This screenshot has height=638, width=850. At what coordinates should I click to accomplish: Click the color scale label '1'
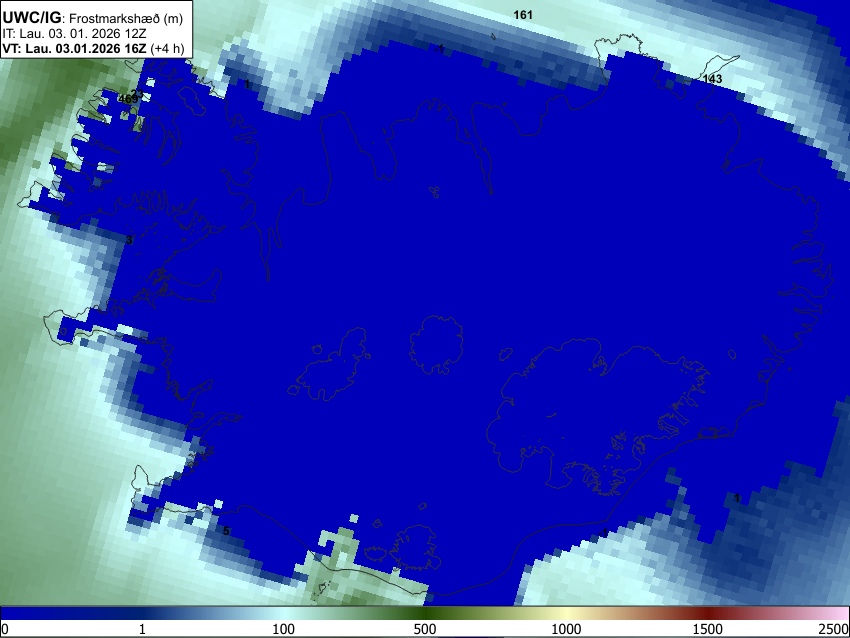click(142, 629)
